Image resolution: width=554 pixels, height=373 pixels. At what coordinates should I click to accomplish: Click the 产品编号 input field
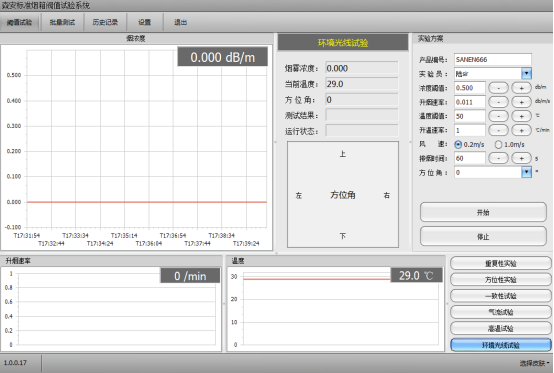(493, 59)
